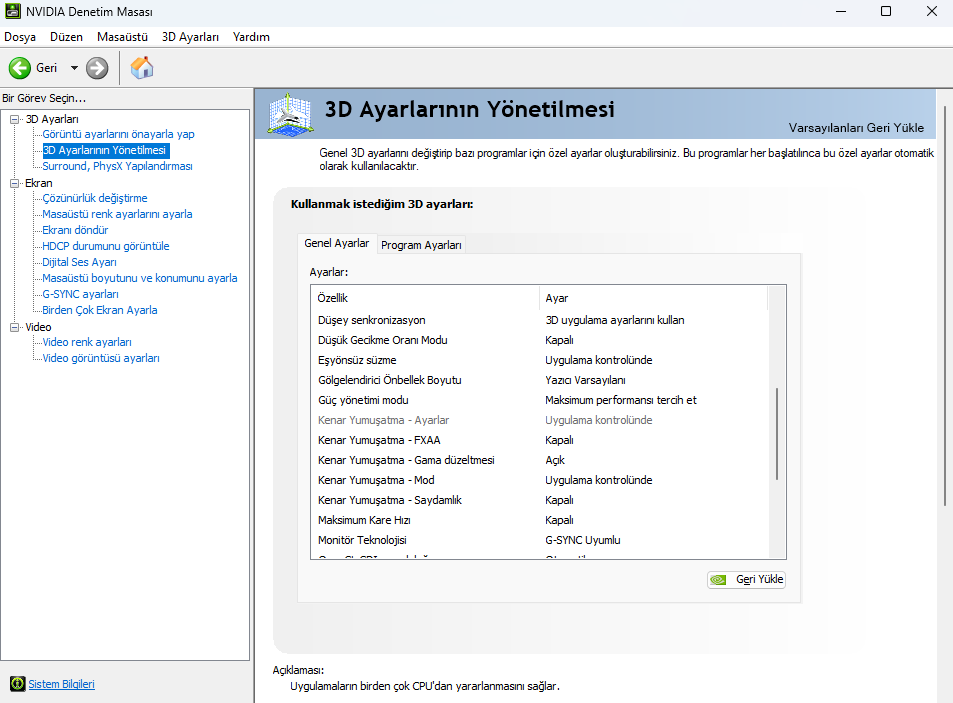Select the Düşey senkronizasyon setting row
This screenshot has width=953, height=703.
point(539,320)
